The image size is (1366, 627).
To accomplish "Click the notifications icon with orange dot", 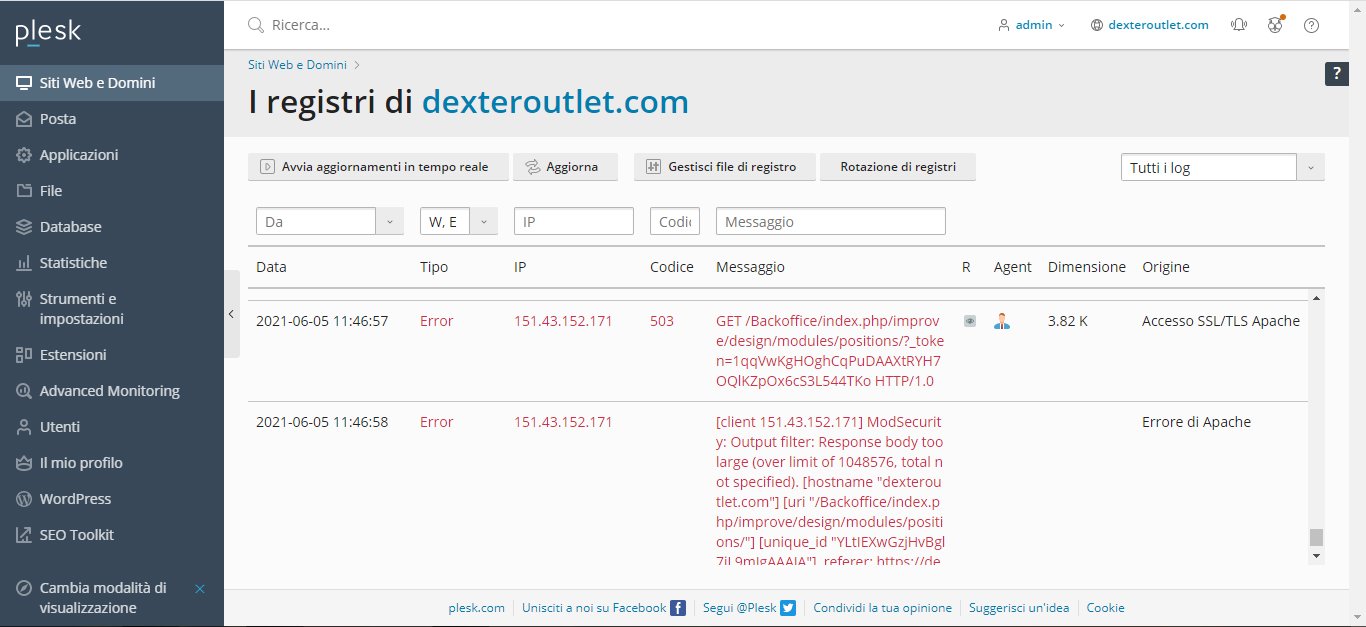I will [1275, 25].
